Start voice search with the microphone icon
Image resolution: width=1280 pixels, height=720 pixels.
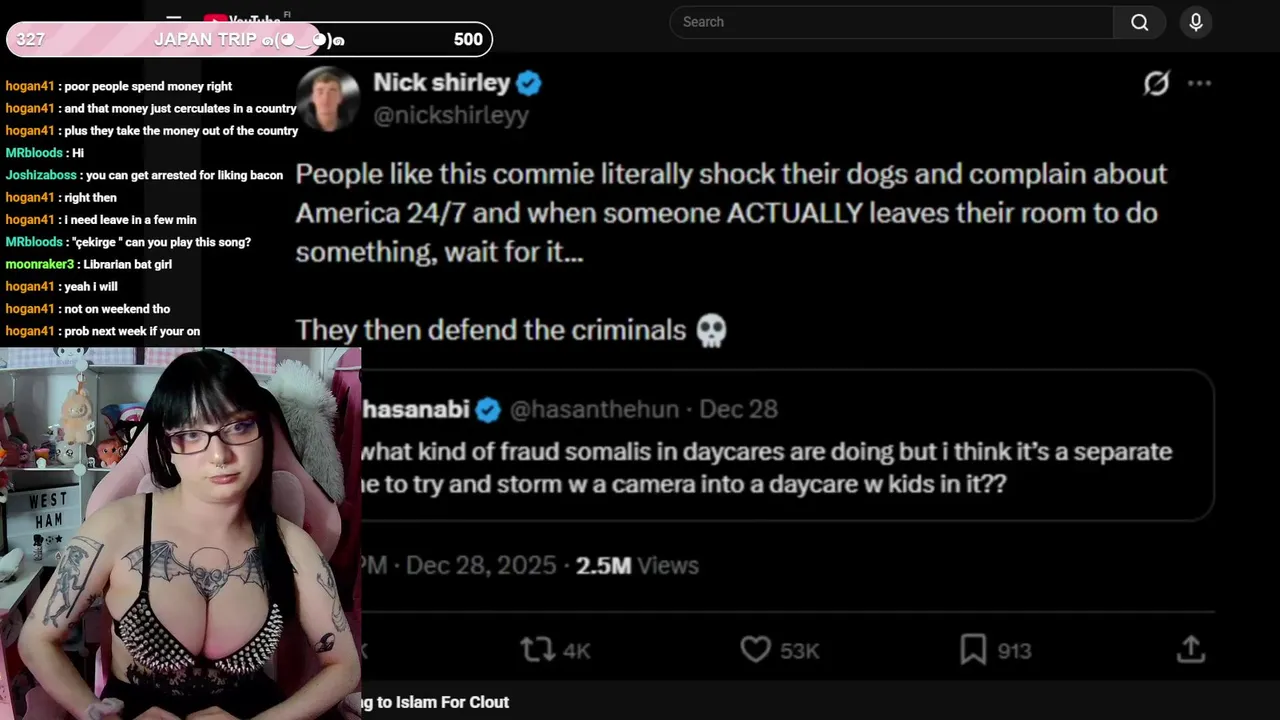(1195, 22)
